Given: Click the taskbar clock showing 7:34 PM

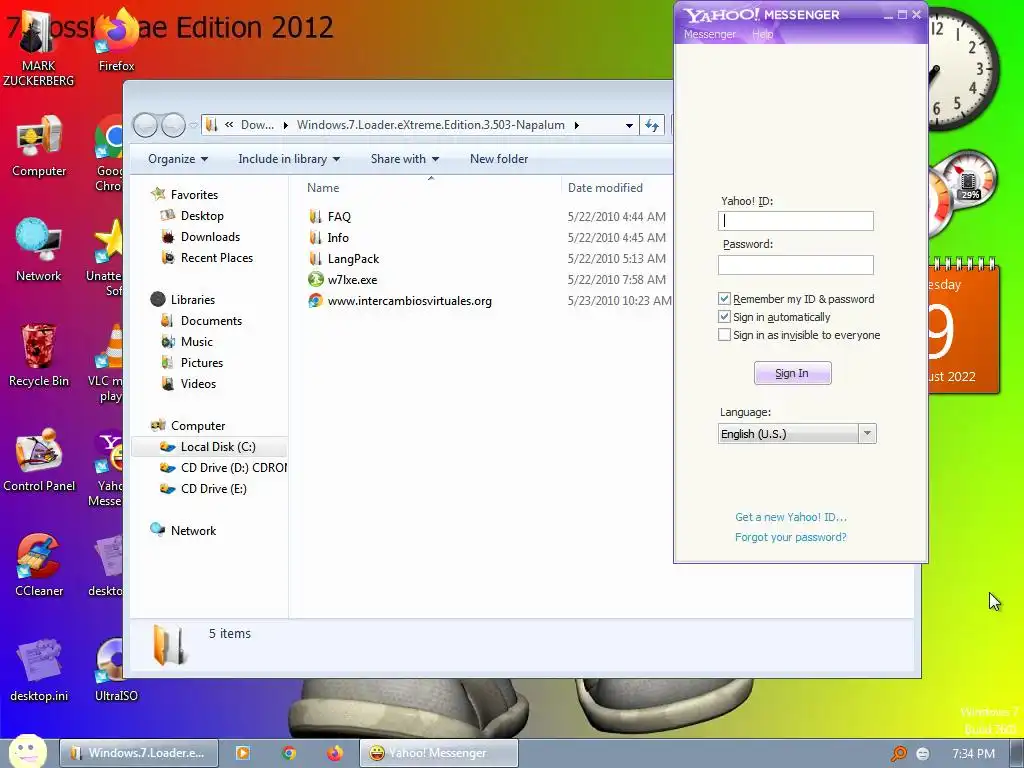Looking at the screenshot, I should (x=973, y=754).
